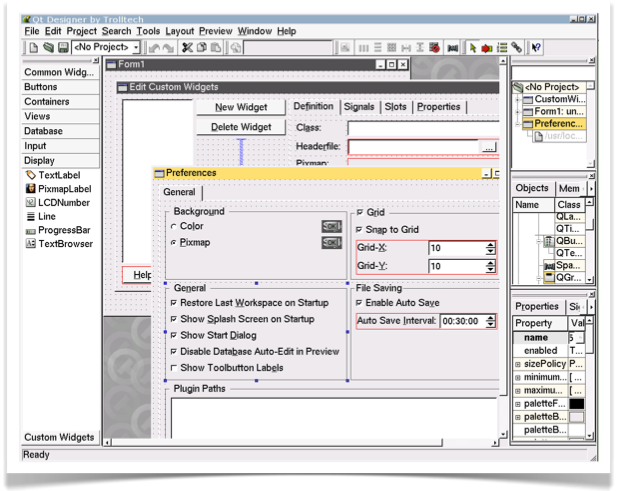This screenshot has height=491, width=618.
Task: Expand the sizePolicy property row
Action: [x=518, y=365]
